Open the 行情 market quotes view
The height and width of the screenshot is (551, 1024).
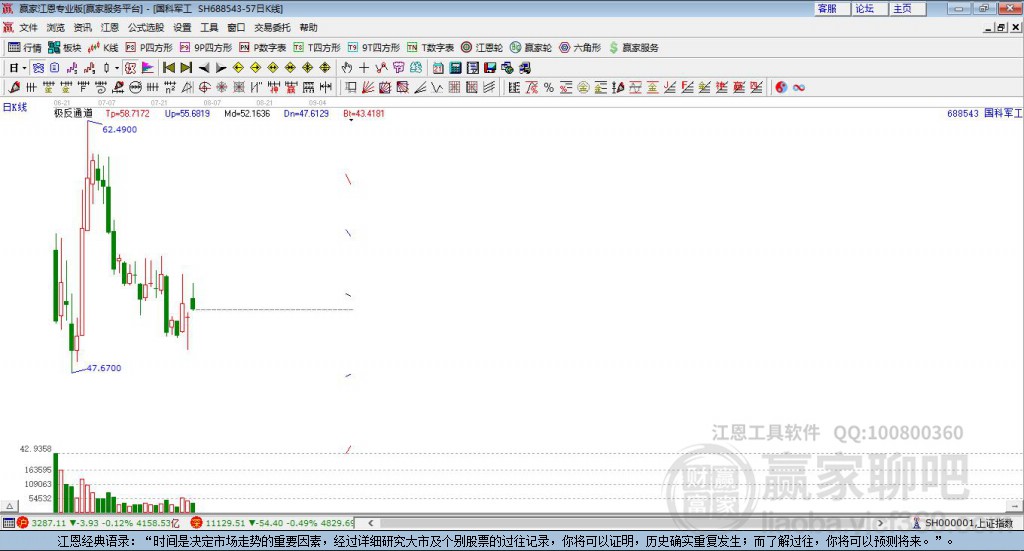pos(24,48)
